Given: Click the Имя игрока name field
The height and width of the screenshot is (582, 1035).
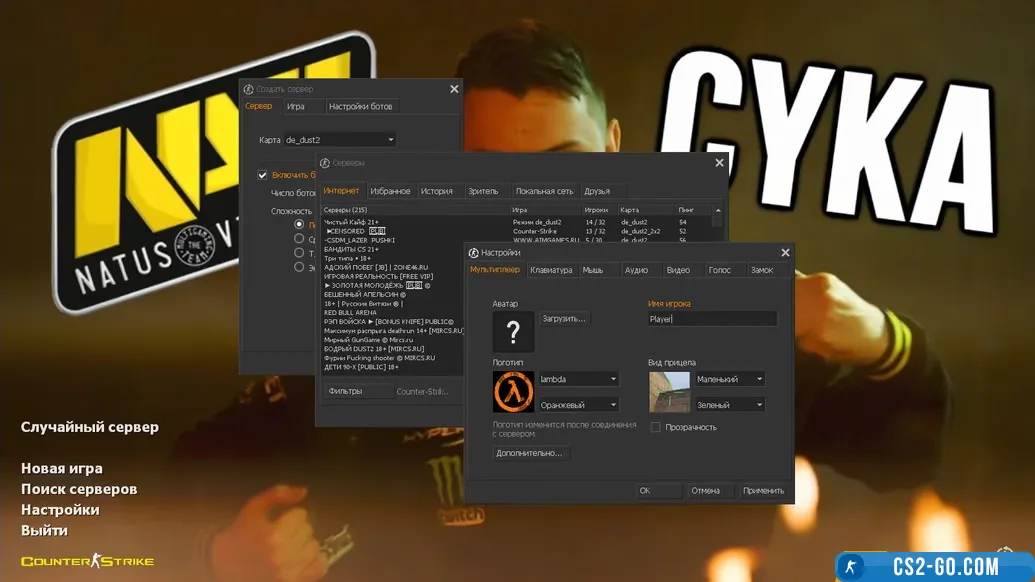Looking at the screenshot, I should pyautogui.click(x=712, y=319).
